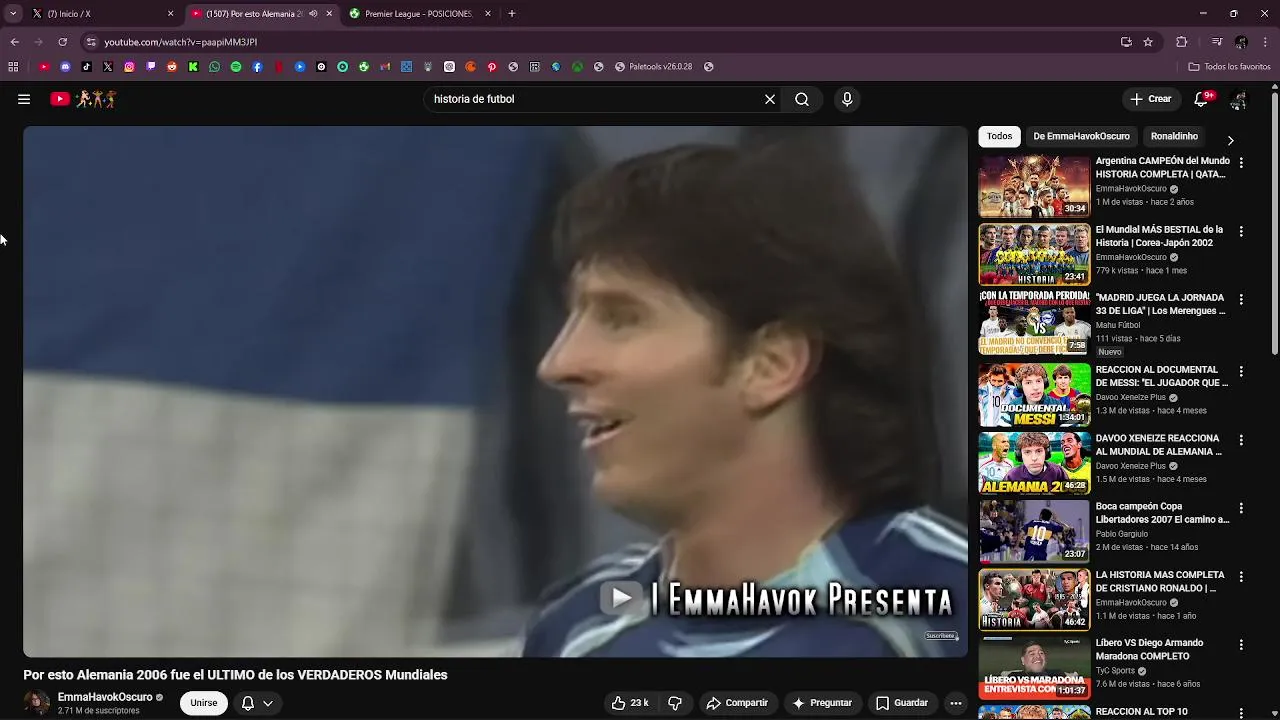Open the WhatsApp bookmark icon
The height and width of the screenshot is (720, 1280).
coord(214,67)
